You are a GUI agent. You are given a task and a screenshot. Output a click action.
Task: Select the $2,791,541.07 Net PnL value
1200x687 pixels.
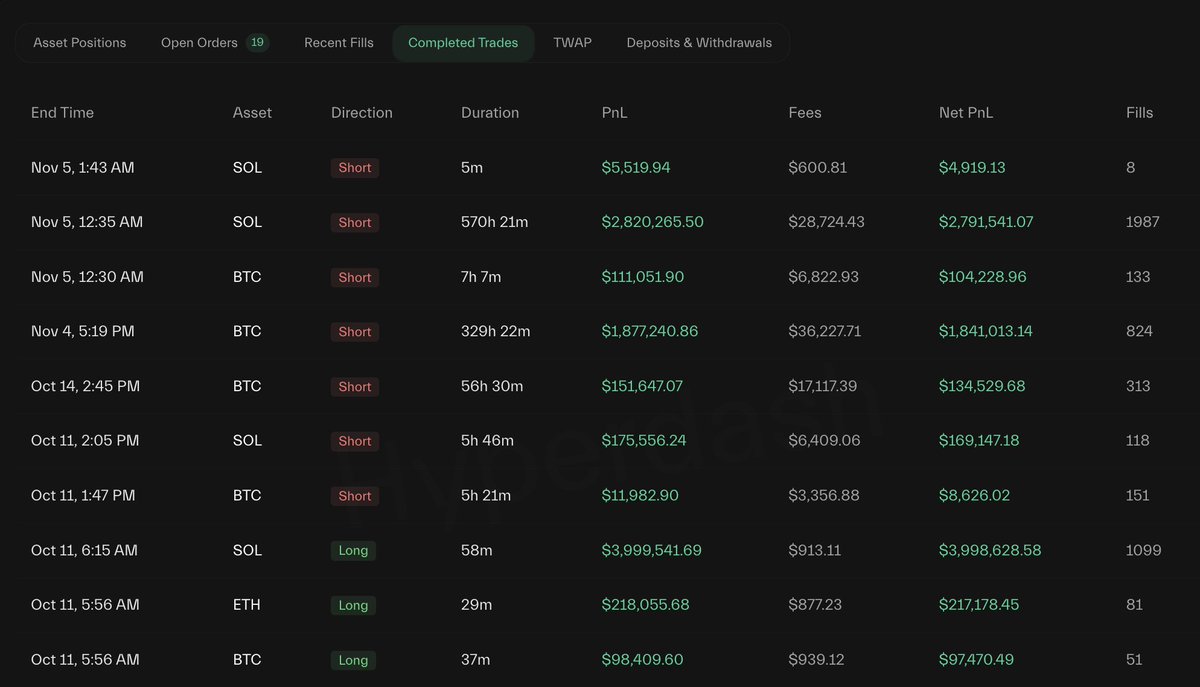coord(985,222)
